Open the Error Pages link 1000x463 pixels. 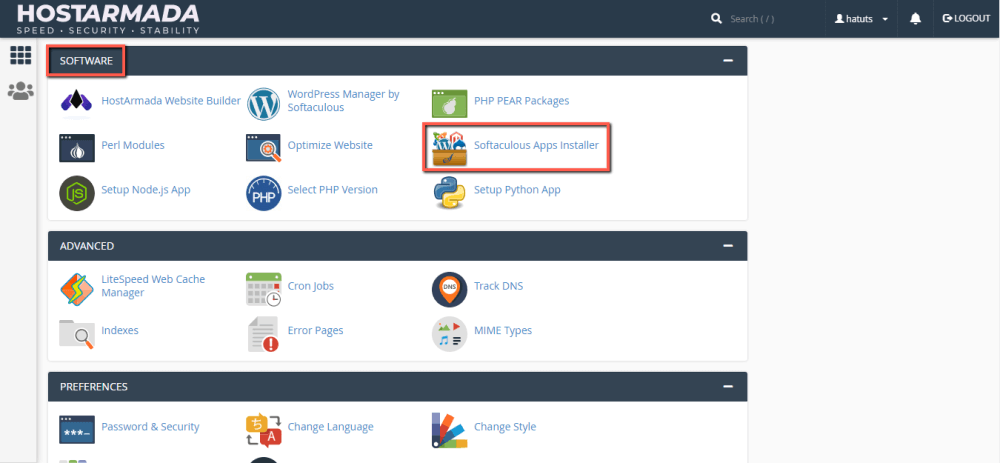point(315,330)
